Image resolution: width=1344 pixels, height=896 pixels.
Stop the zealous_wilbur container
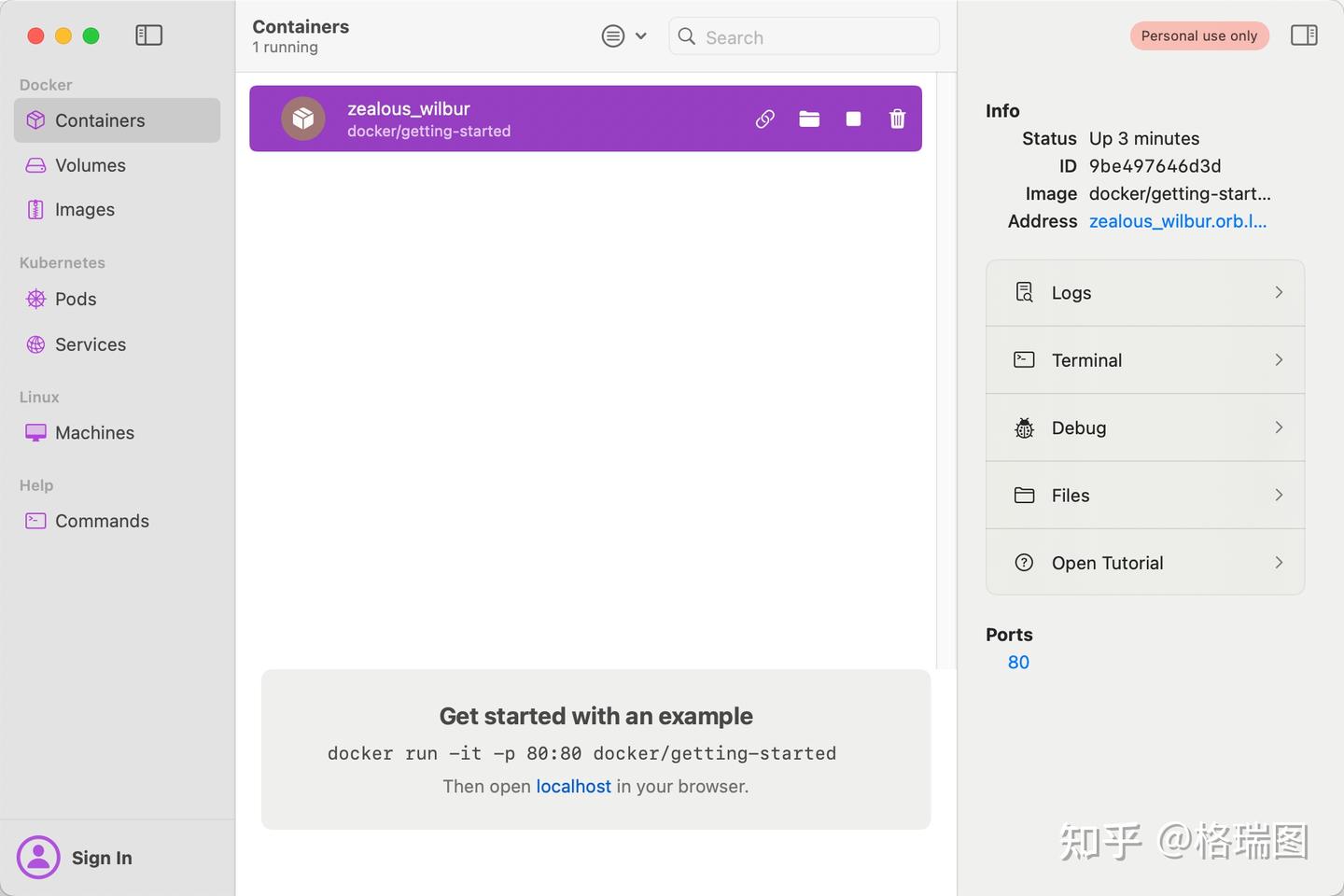(x=853, y=119)
